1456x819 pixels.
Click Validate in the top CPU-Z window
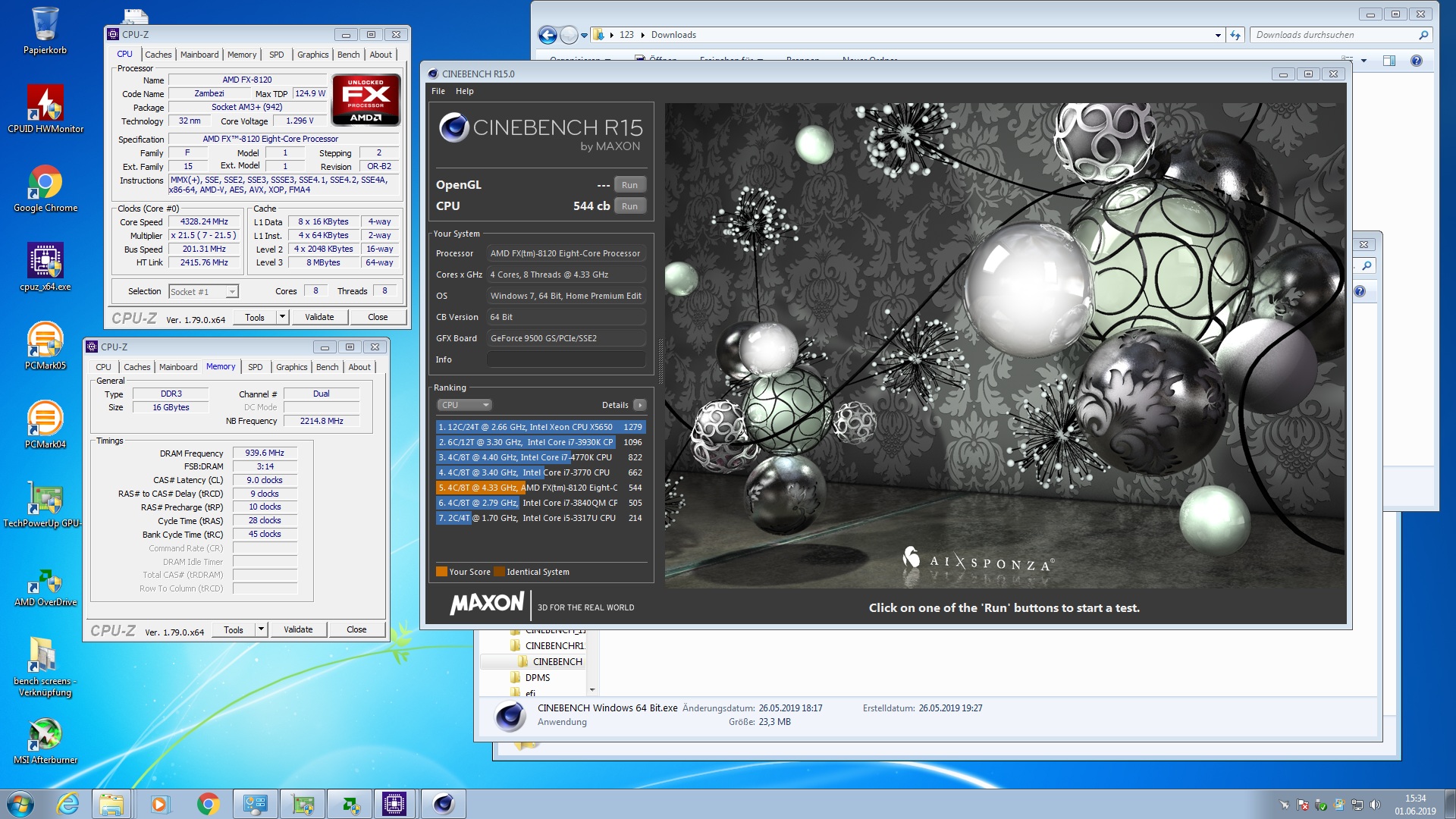click(x=319, y=317)
